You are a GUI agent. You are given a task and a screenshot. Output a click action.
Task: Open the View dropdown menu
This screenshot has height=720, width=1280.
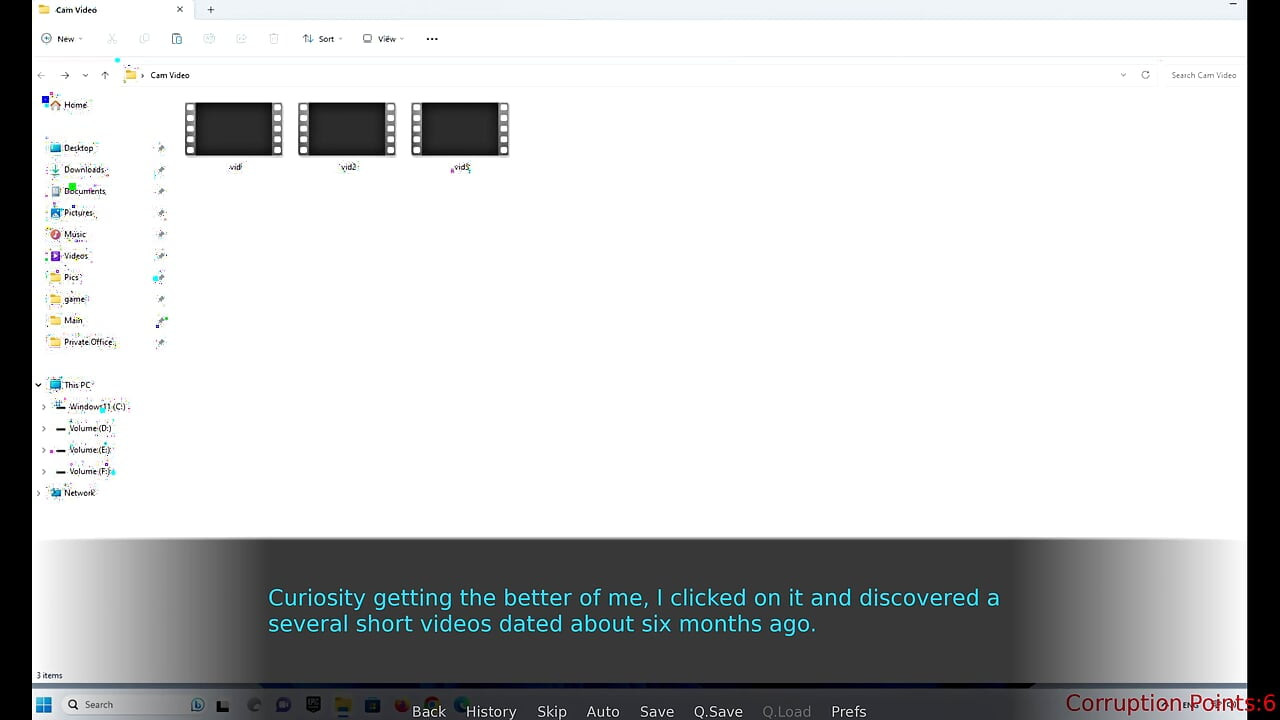pyautogui.click(x=383, y=39)
